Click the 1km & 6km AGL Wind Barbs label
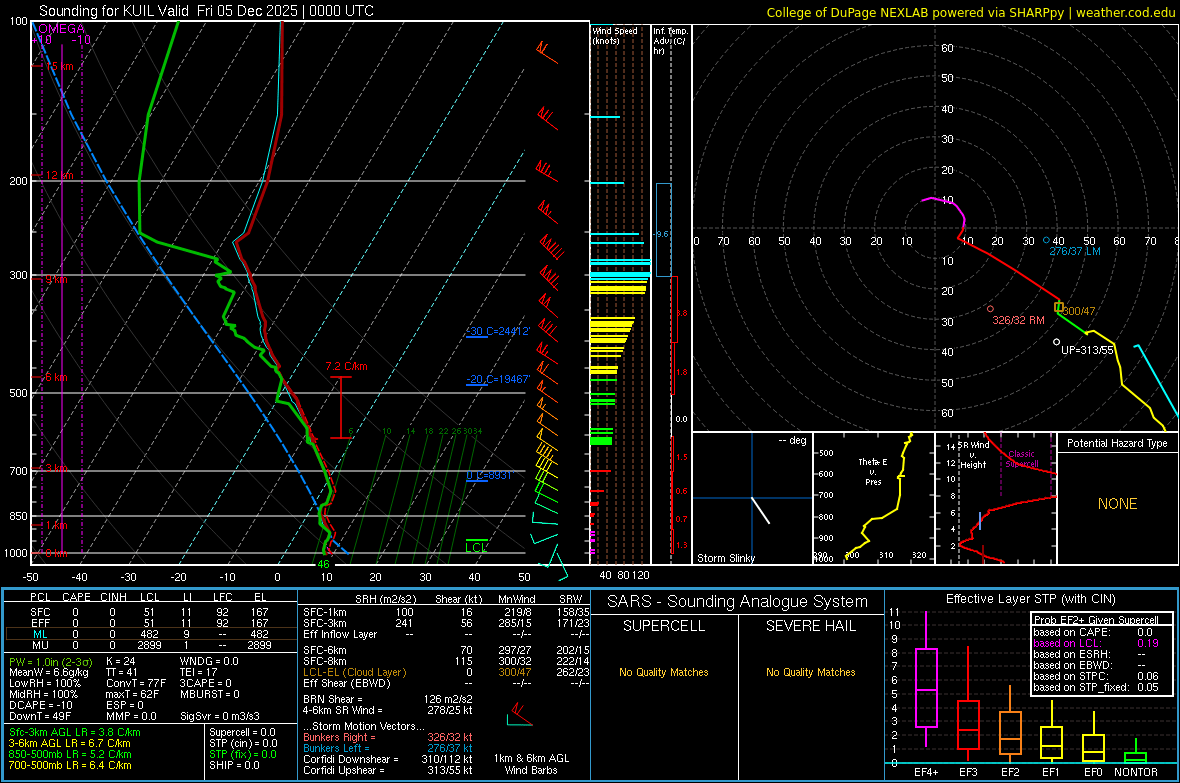The height and width of the screenshot is (783, 1180). pyautogui.click(x=531, y=764)
